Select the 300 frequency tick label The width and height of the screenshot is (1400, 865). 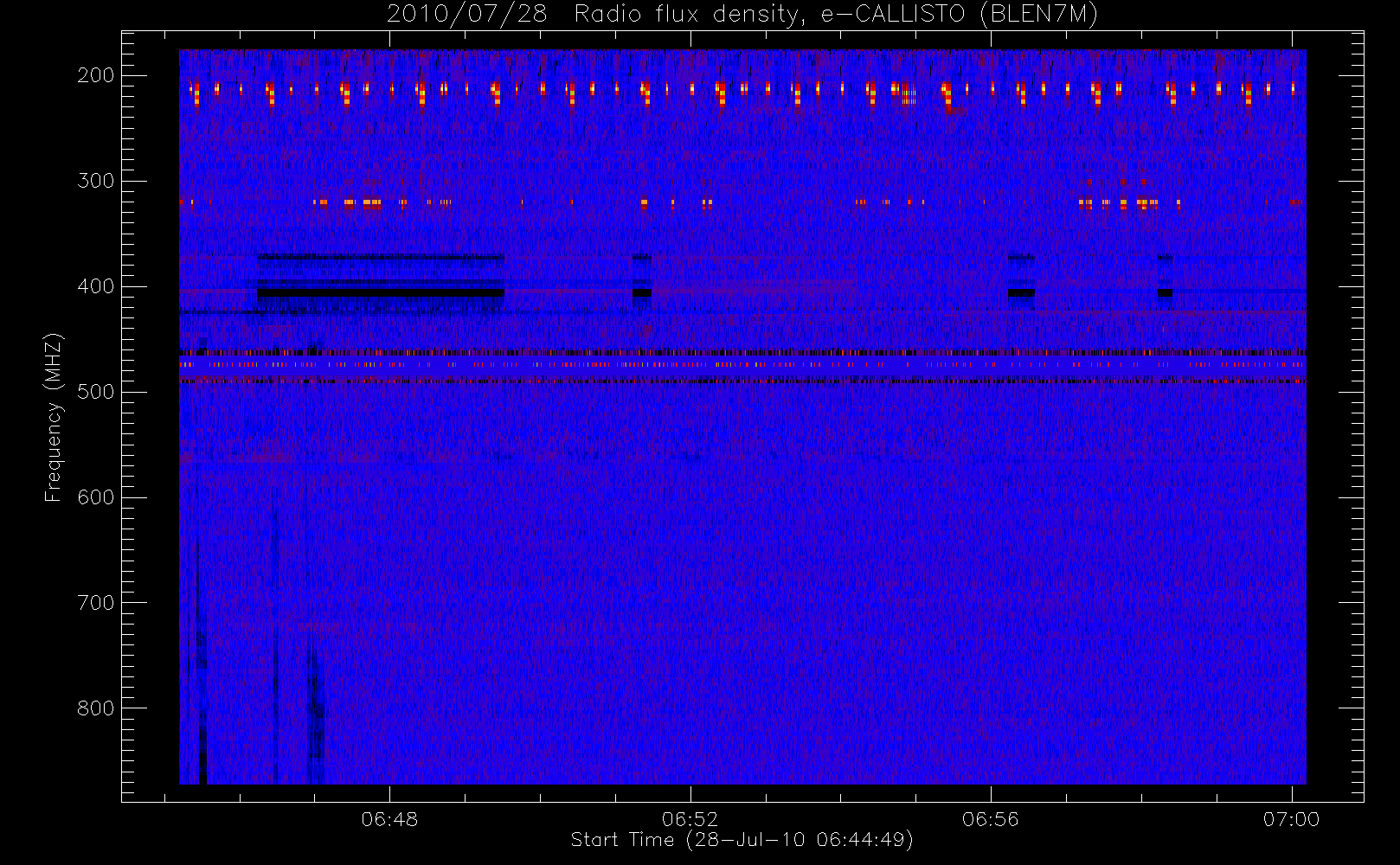click(96, 181)
